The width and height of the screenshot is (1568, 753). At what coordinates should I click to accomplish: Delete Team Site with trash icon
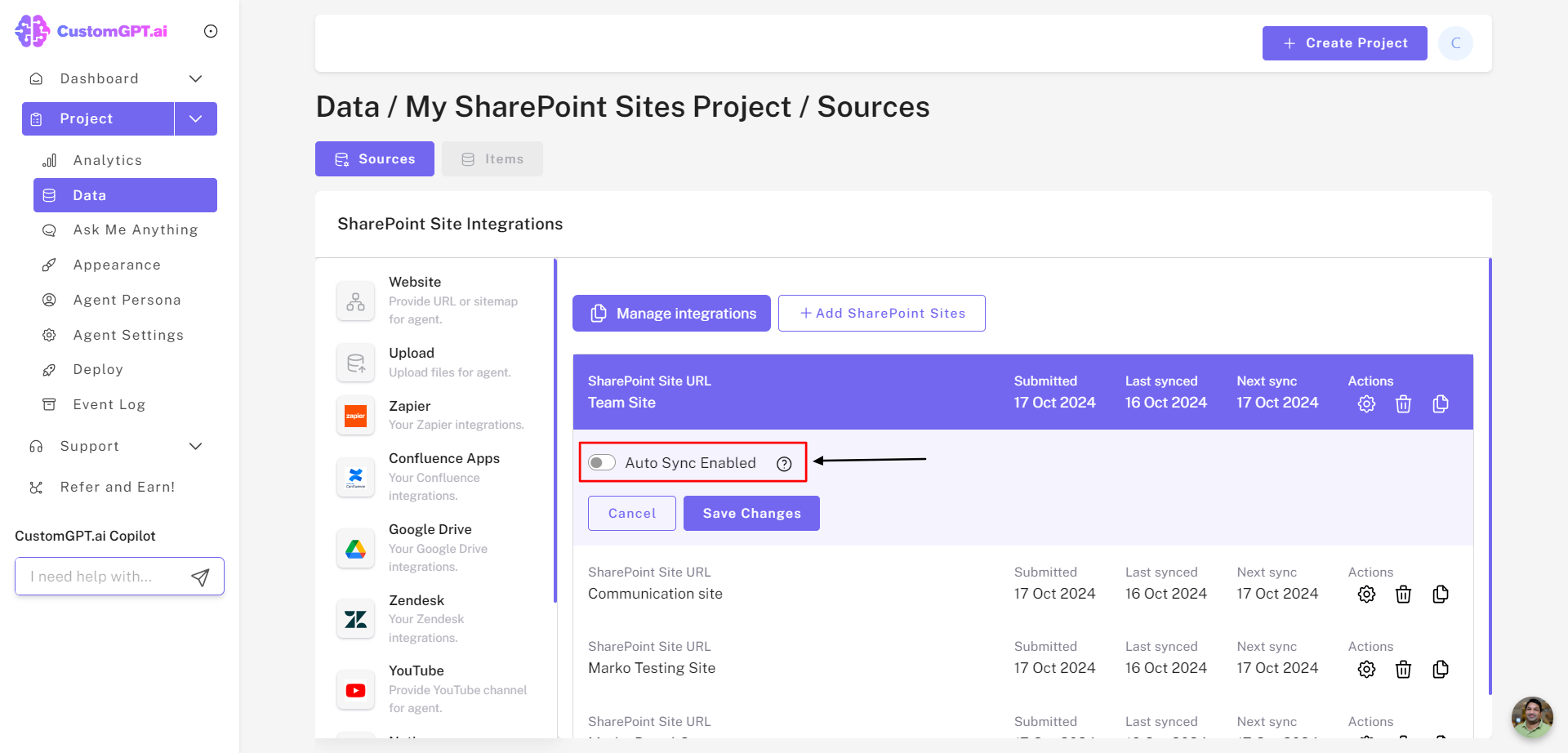(x=1403, y=403)
